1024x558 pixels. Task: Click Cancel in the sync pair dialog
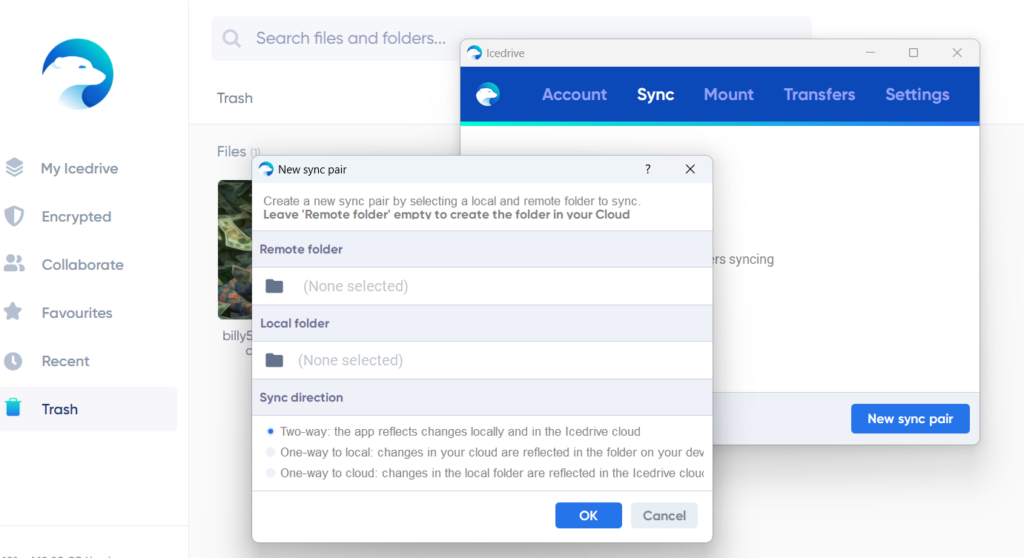pyautogui.click(x=664, y=516)
